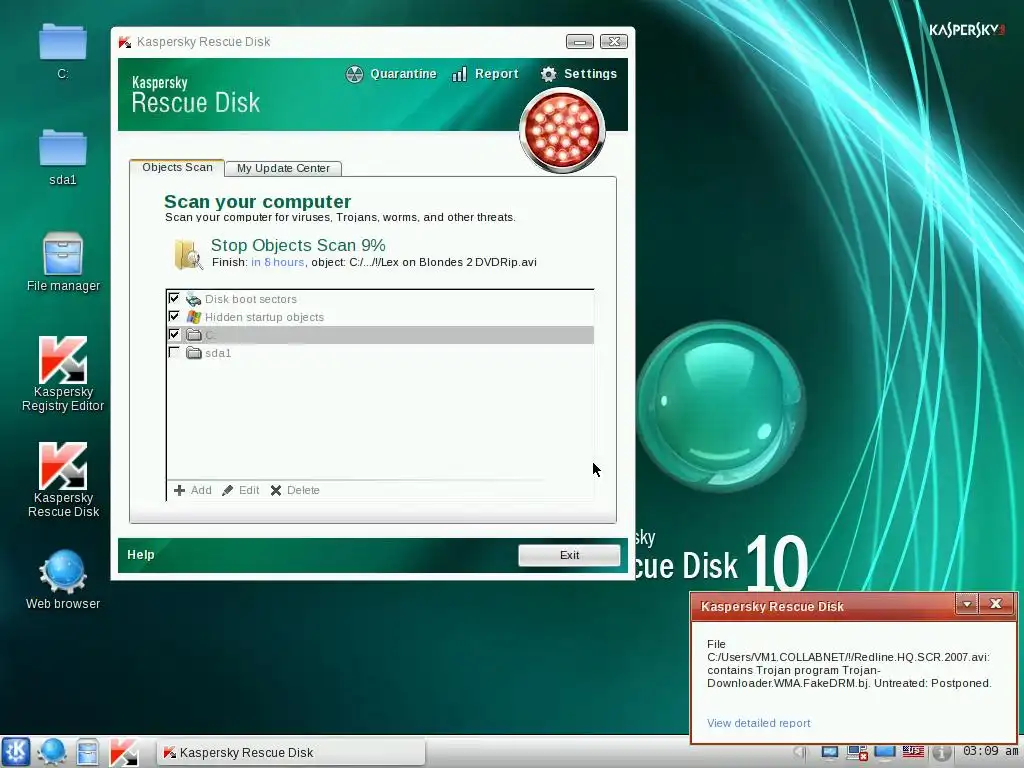Click the taskbar Kaspersky launcher icon
The image size is (1024, 768).
[123, 752]
